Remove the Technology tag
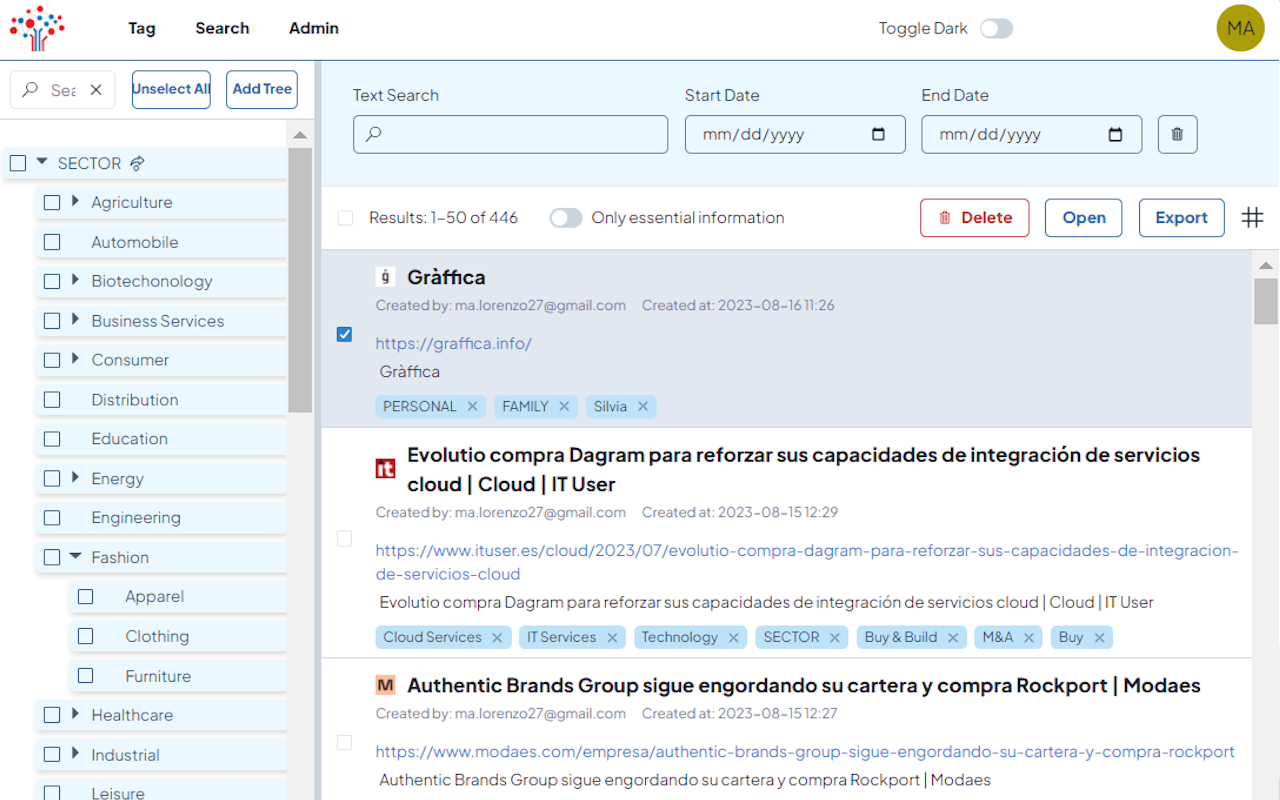Screen dimensions: 1280x800 734,637
